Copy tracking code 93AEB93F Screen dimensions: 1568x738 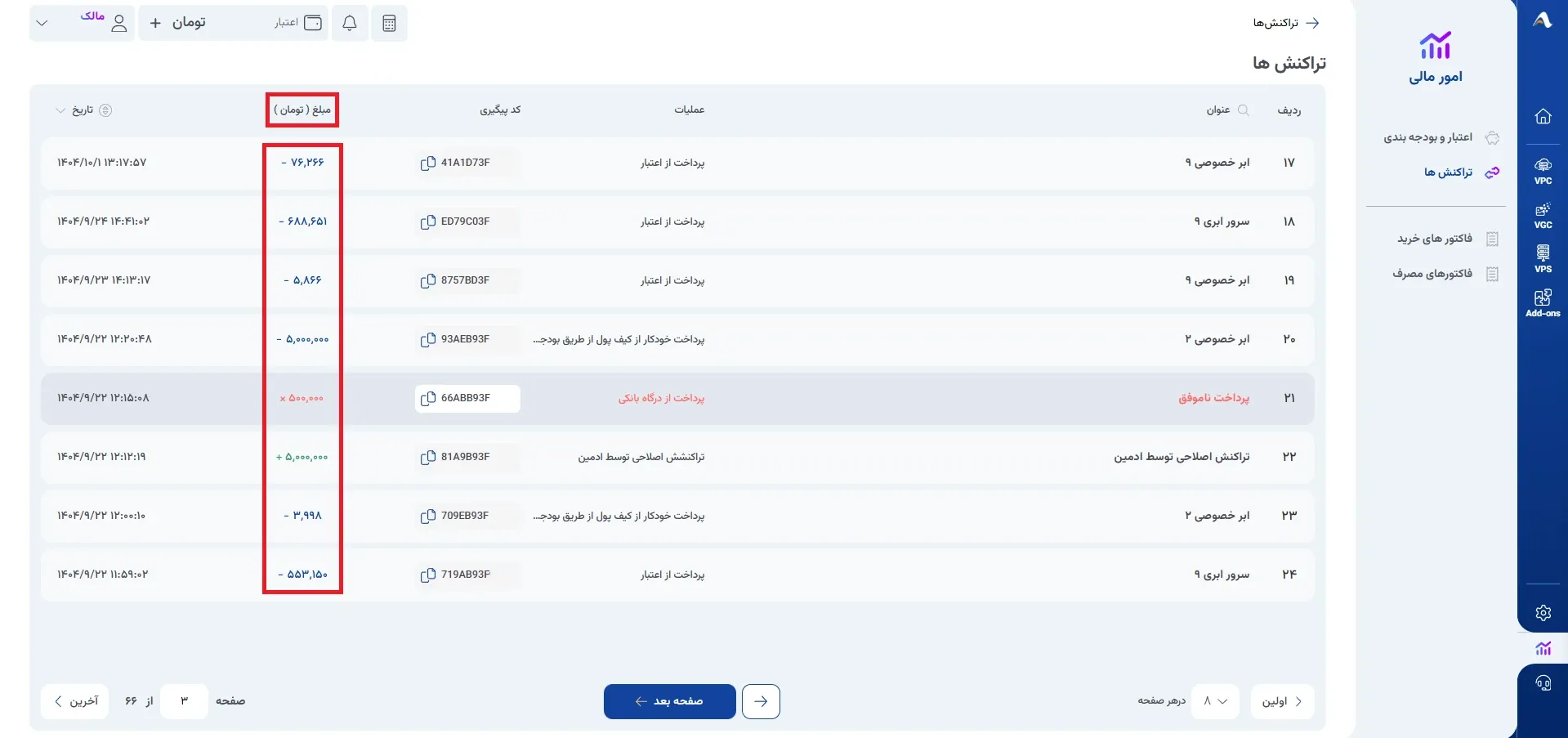pyautogui.click(x=427, y=339)
